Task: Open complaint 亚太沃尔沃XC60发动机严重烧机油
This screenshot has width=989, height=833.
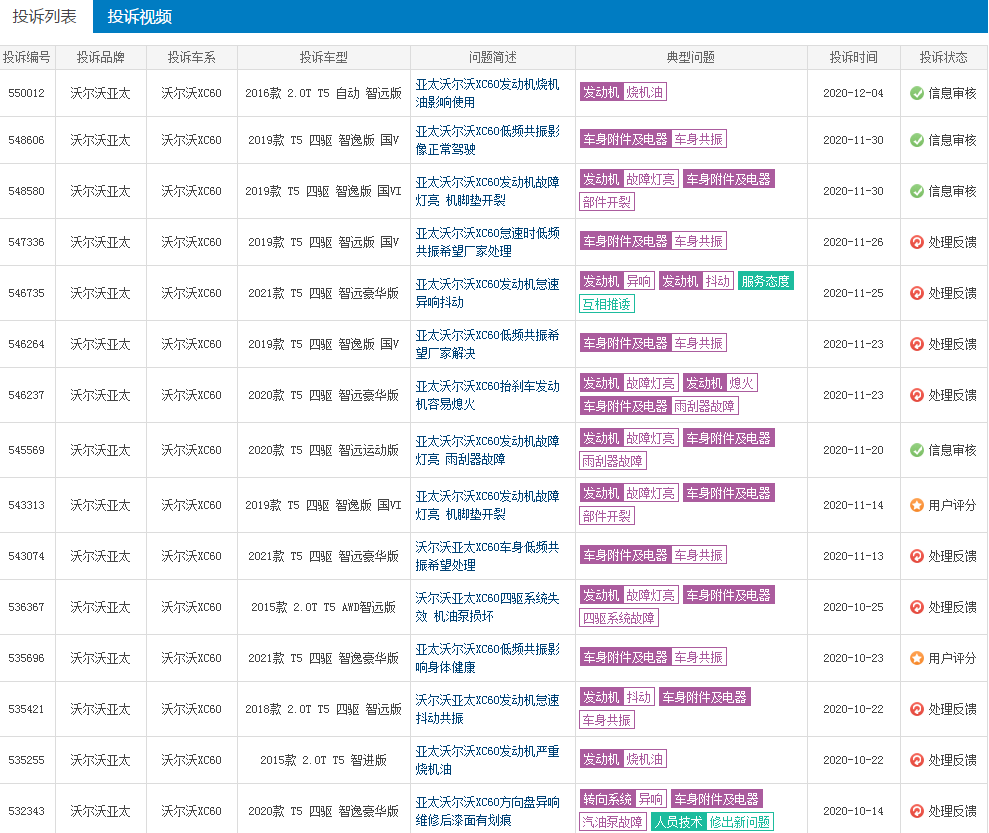Action: pyautogui.click(x=487, y=760)
